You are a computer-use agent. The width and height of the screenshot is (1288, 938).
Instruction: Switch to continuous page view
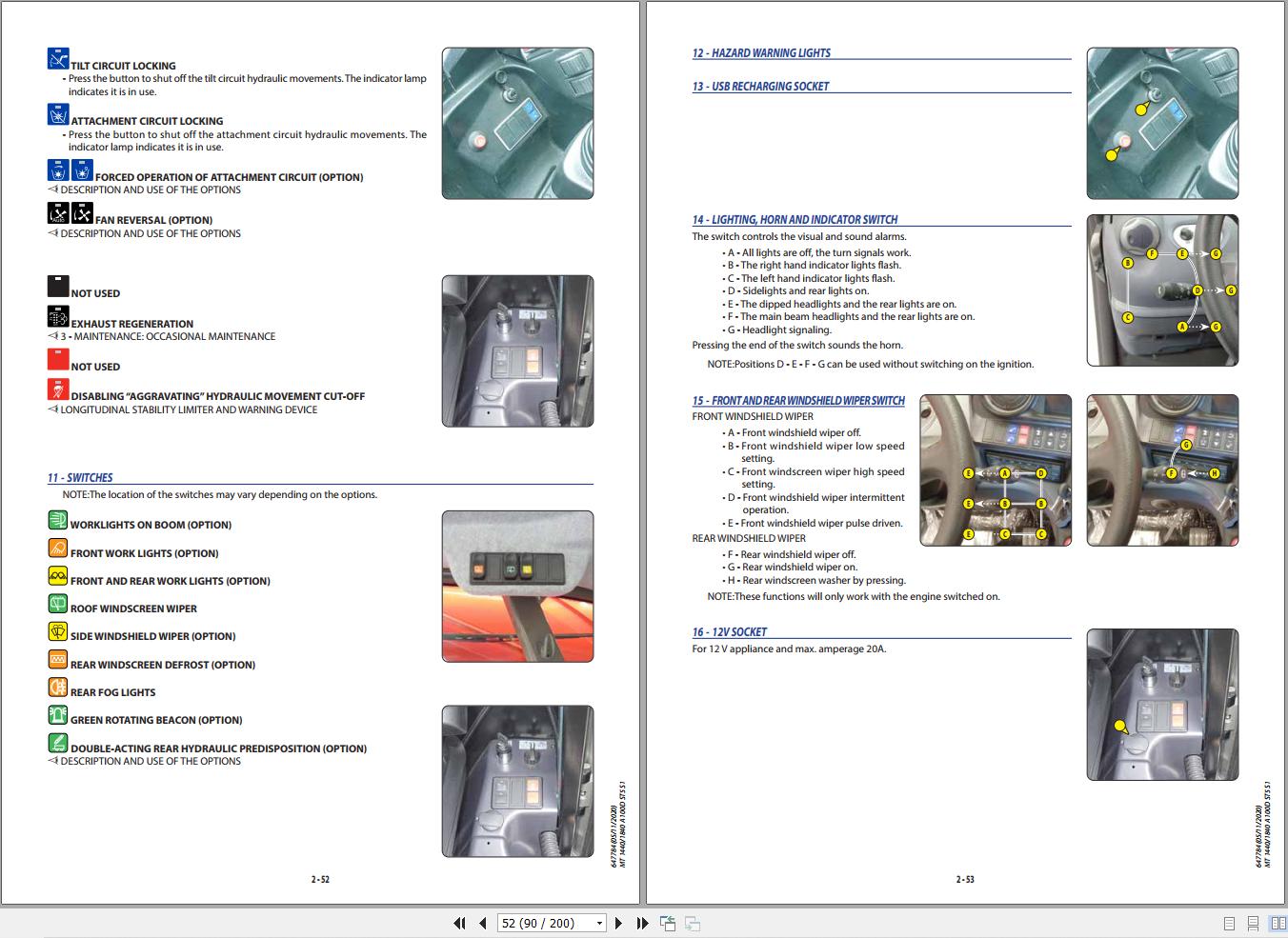click(x=1253, y=924)
